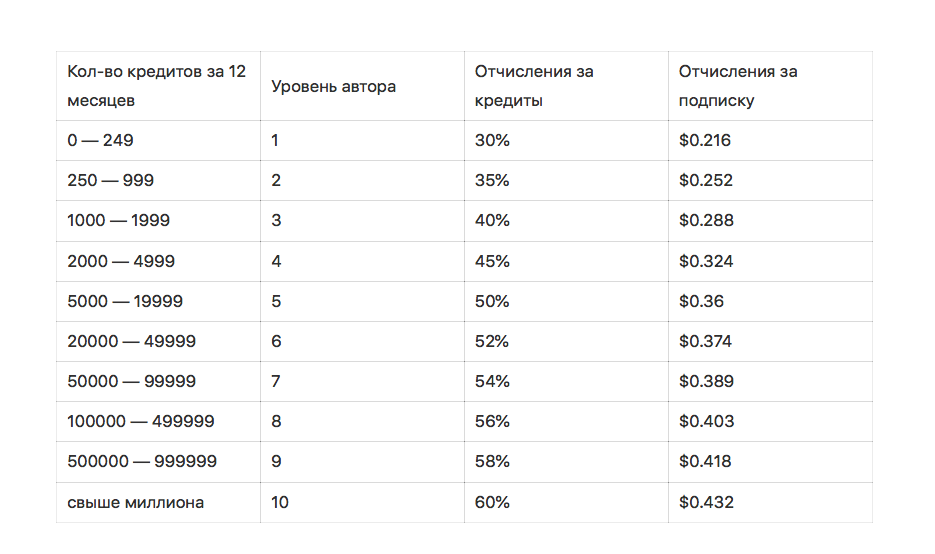
Task: Select the author level 10 cell
Action: (x=362, y=502)
